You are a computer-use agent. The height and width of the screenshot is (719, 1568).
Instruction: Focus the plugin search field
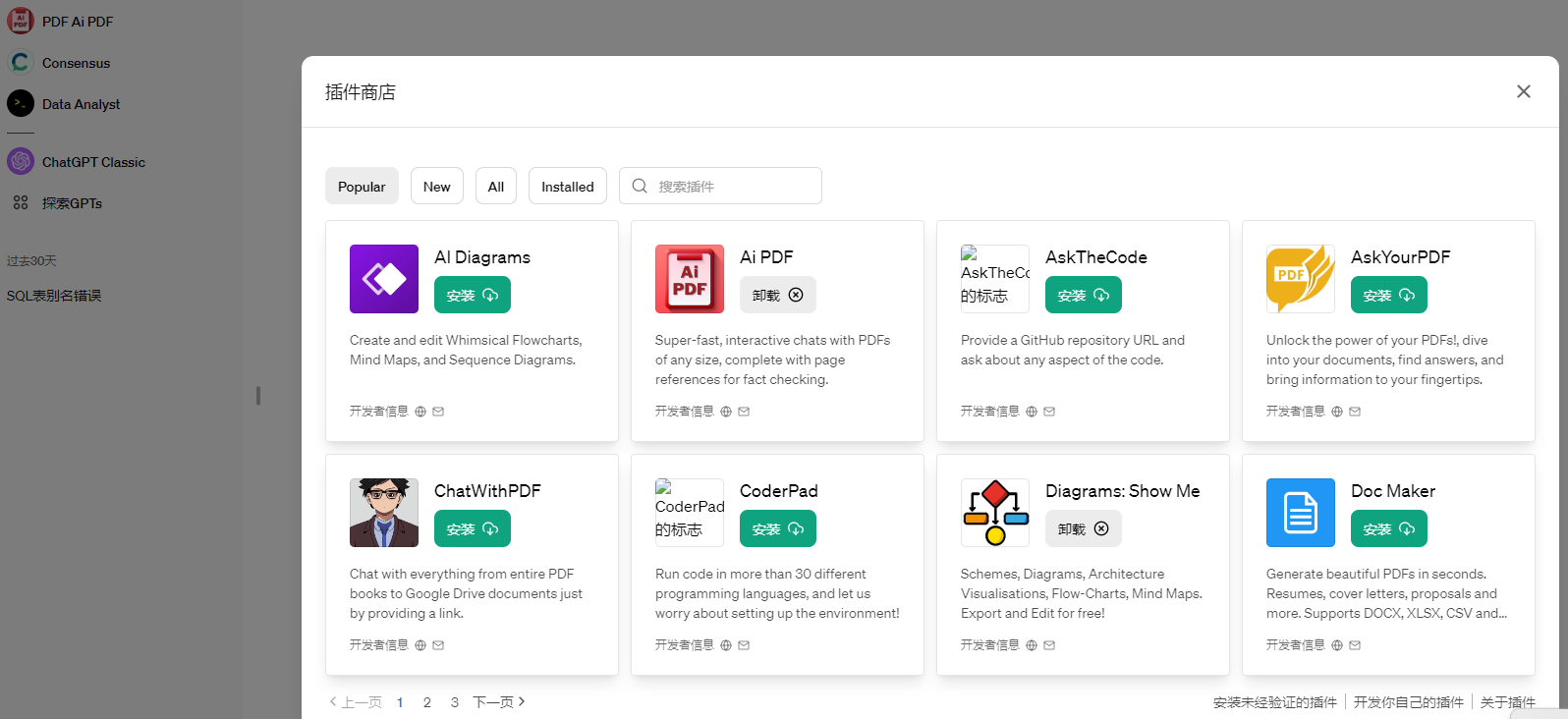click(x=720, y=186)
